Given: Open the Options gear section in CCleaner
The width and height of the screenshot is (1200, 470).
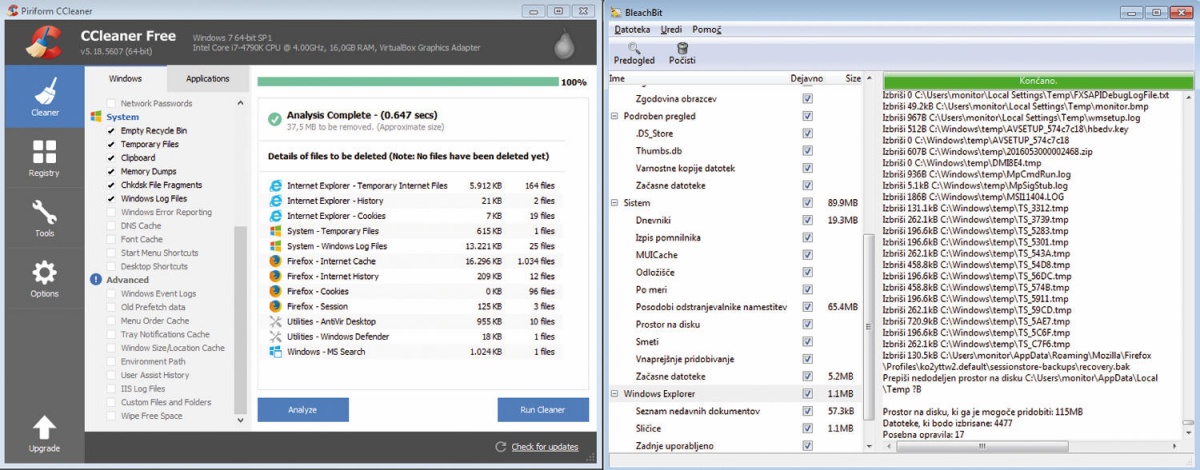Looking at the screenshot, I should point(44,279).
